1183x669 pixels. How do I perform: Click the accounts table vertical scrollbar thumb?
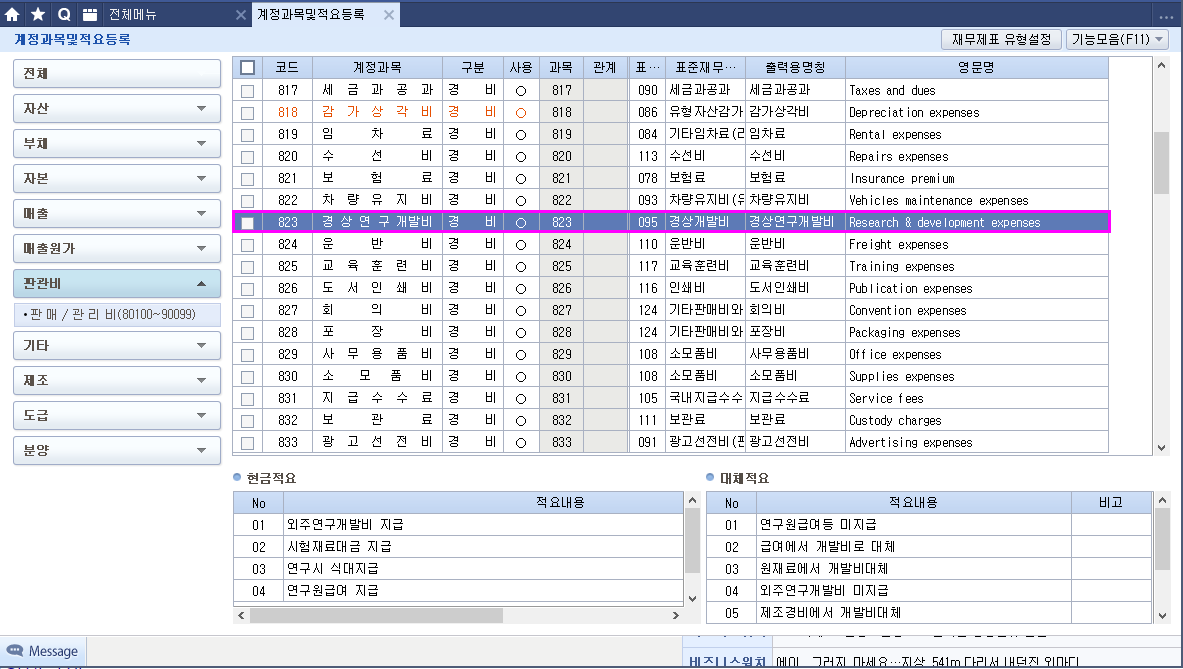click(1161, 164)
